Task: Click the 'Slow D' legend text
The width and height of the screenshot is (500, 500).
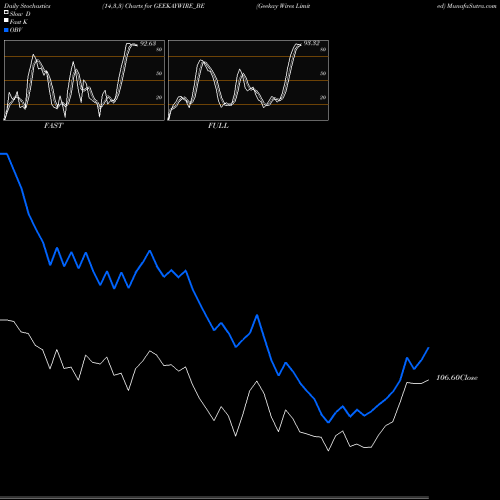Action: [x=20, y=14]
